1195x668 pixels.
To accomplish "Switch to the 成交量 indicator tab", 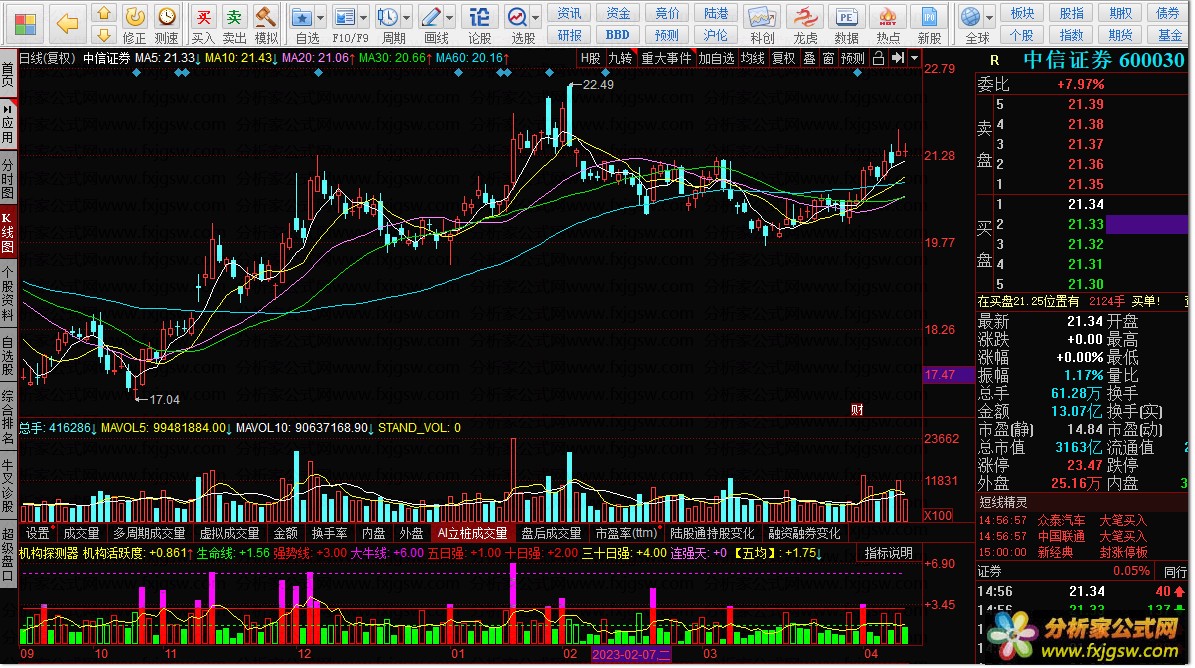I will [82, 533].
